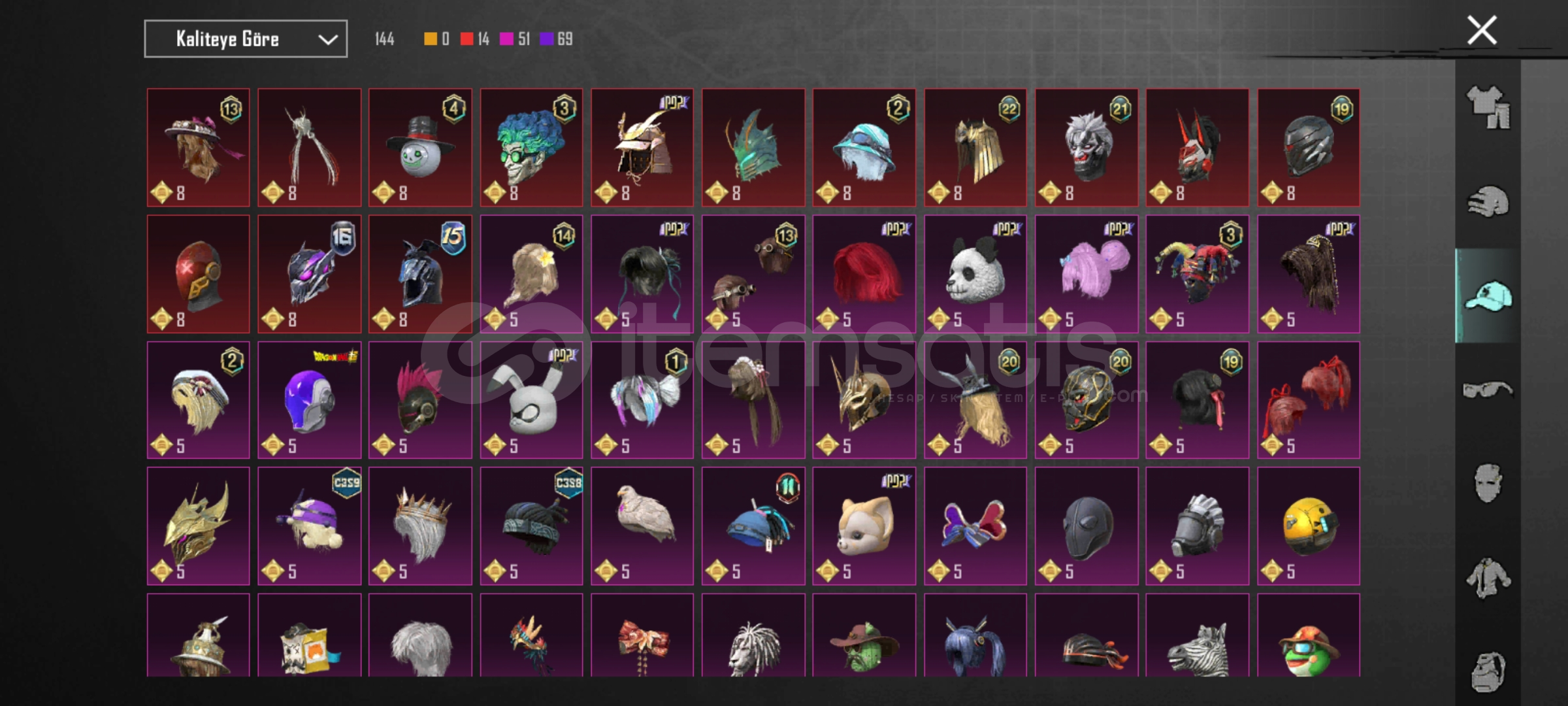
Task: Filter by the red rarity swatch
Action: [466, 39]
